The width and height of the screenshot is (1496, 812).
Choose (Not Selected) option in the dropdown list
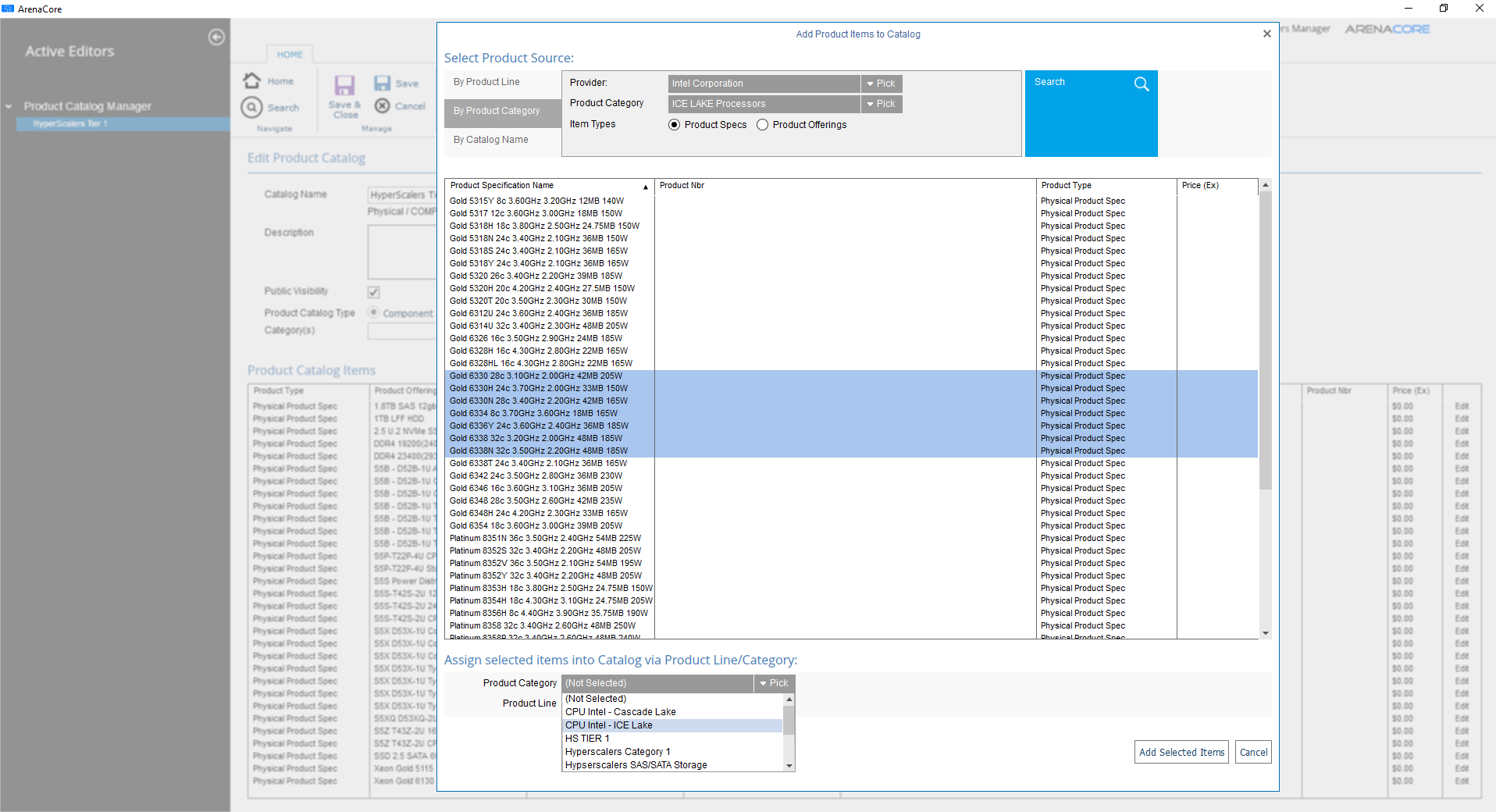tap(672, 699)
